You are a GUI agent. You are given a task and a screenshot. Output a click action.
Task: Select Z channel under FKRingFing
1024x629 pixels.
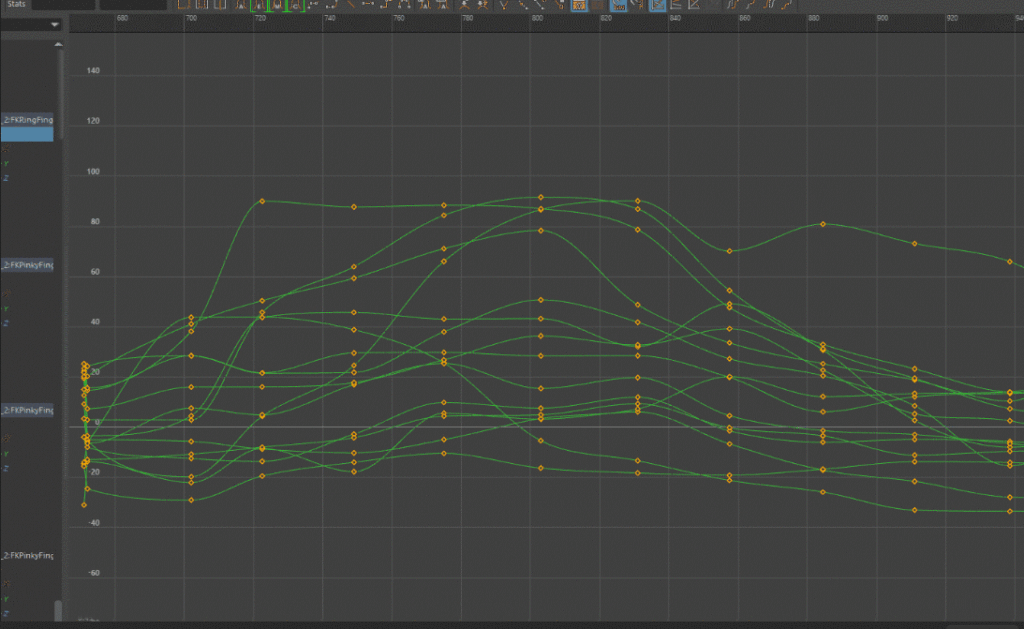coord(6,178)
